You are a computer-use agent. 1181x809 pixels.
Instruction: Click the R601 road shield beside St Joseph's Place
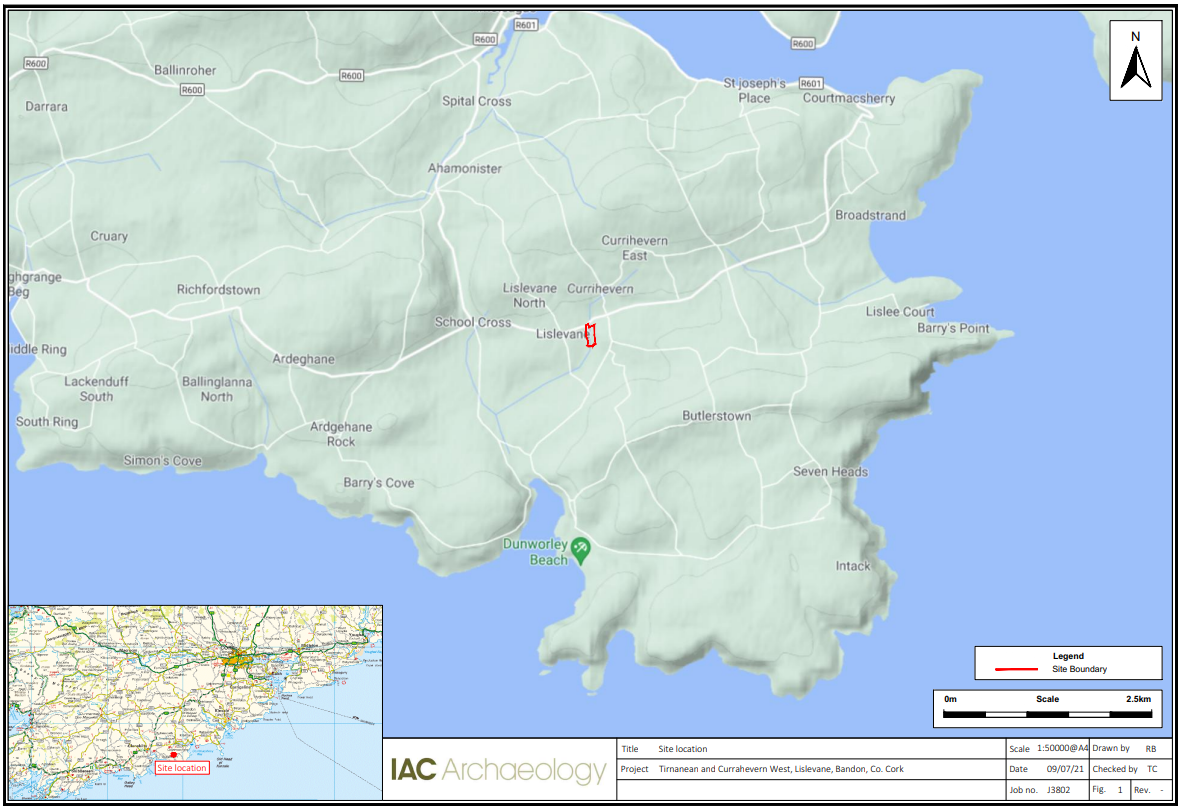(x=811, y=83)
